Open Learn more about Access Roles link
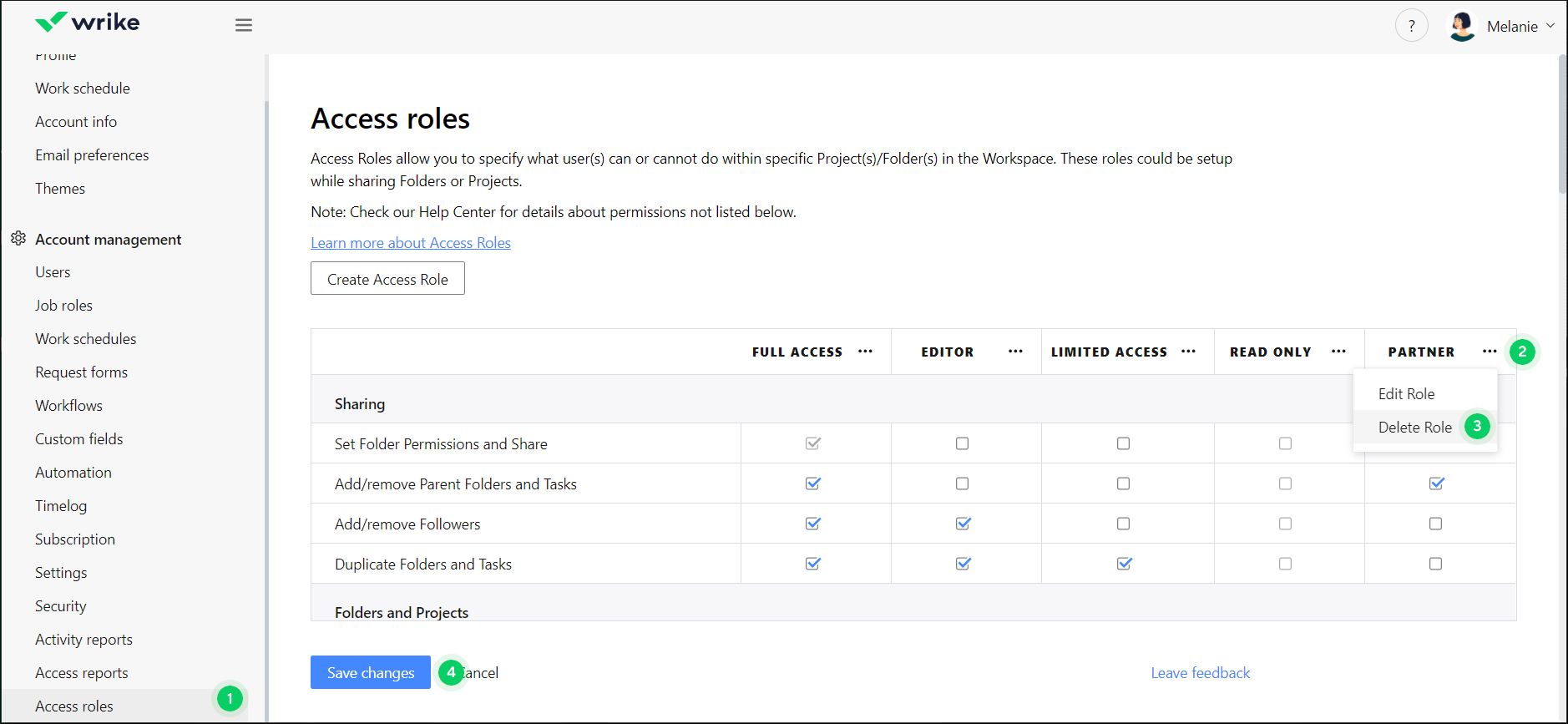 click(410, 243)
